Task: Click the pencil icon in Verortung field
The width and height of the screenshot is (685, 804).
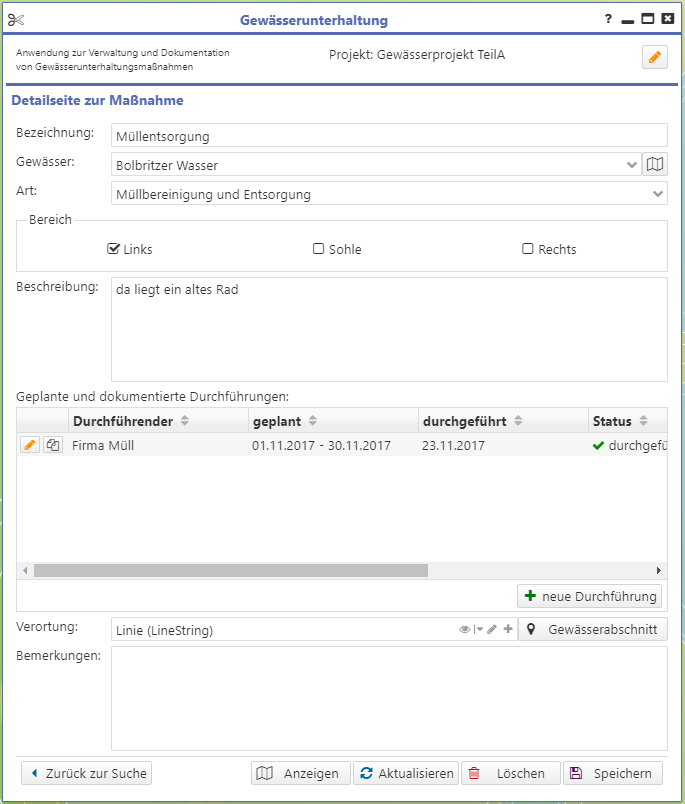Action: pyautogui.click(x=492, y=630)
